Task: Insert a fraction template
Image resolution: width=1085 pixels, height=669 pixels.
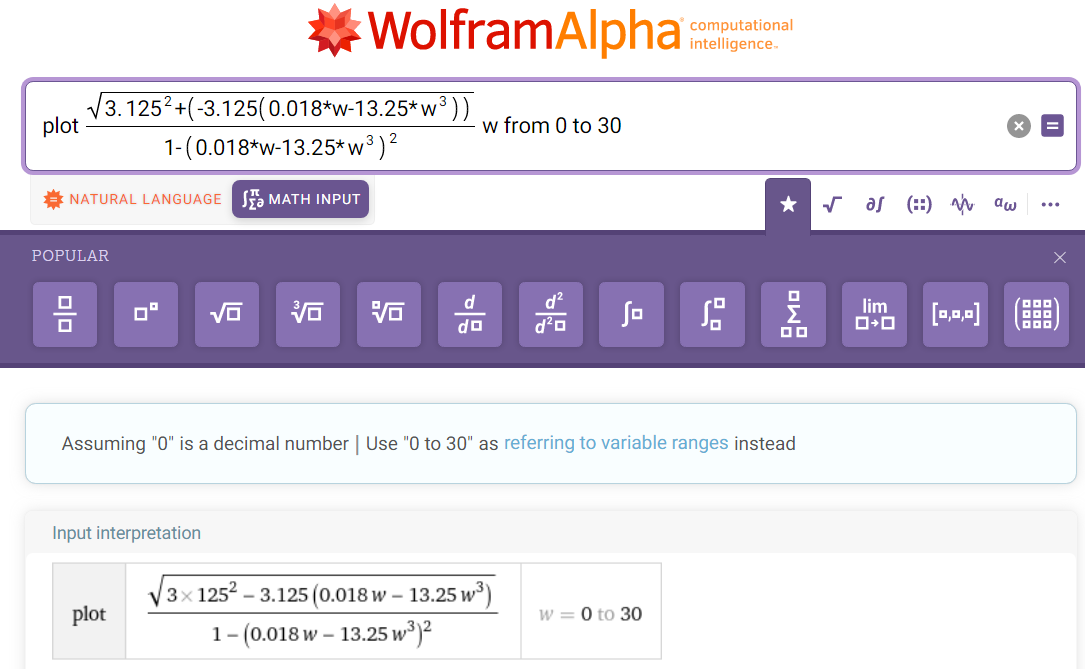Action: tap(65, 314)
